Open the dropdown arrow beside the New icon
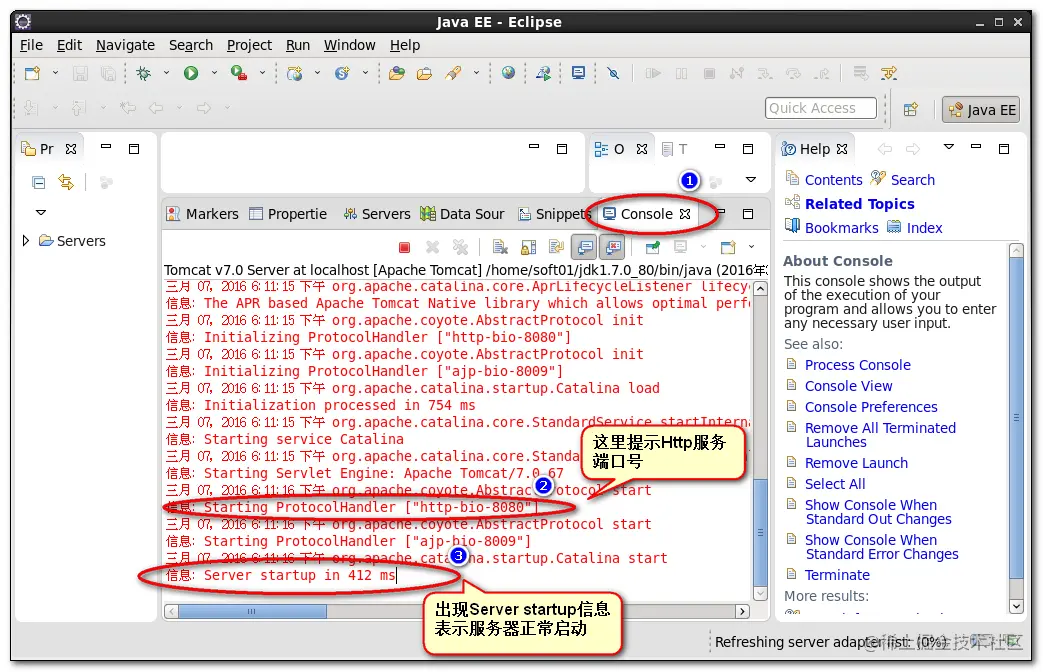This screenshot has width=1043, height=672. (x=55, y=73)
